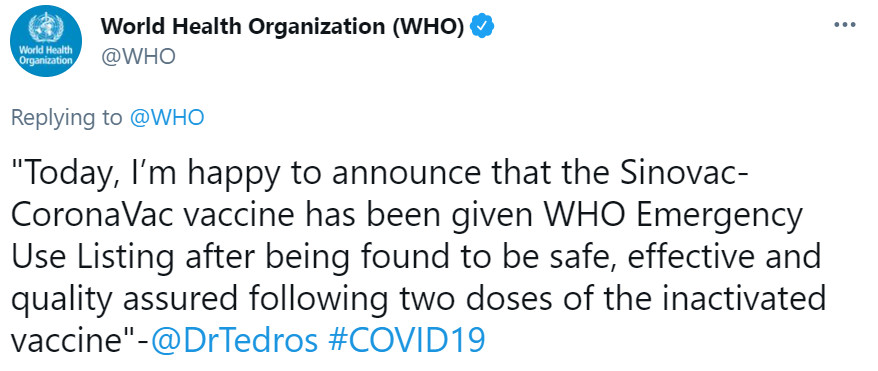Open the tweet's three-dot more options menu
The width and height of the screenshot is (878, 371).
(x=845, y=25)
